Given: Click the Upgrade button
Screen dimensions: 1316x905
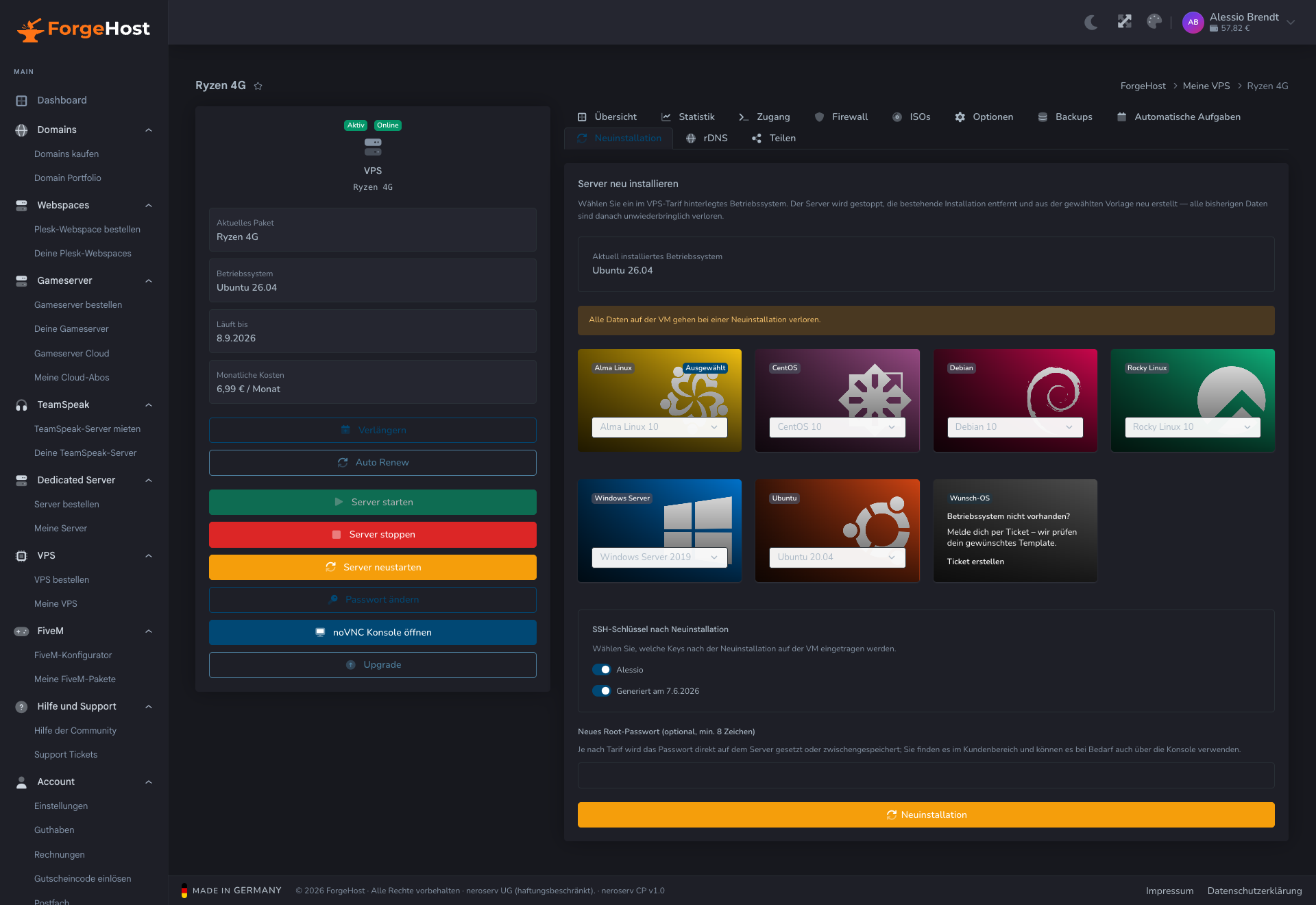Looking at the screenshot, I should (373, 665).
